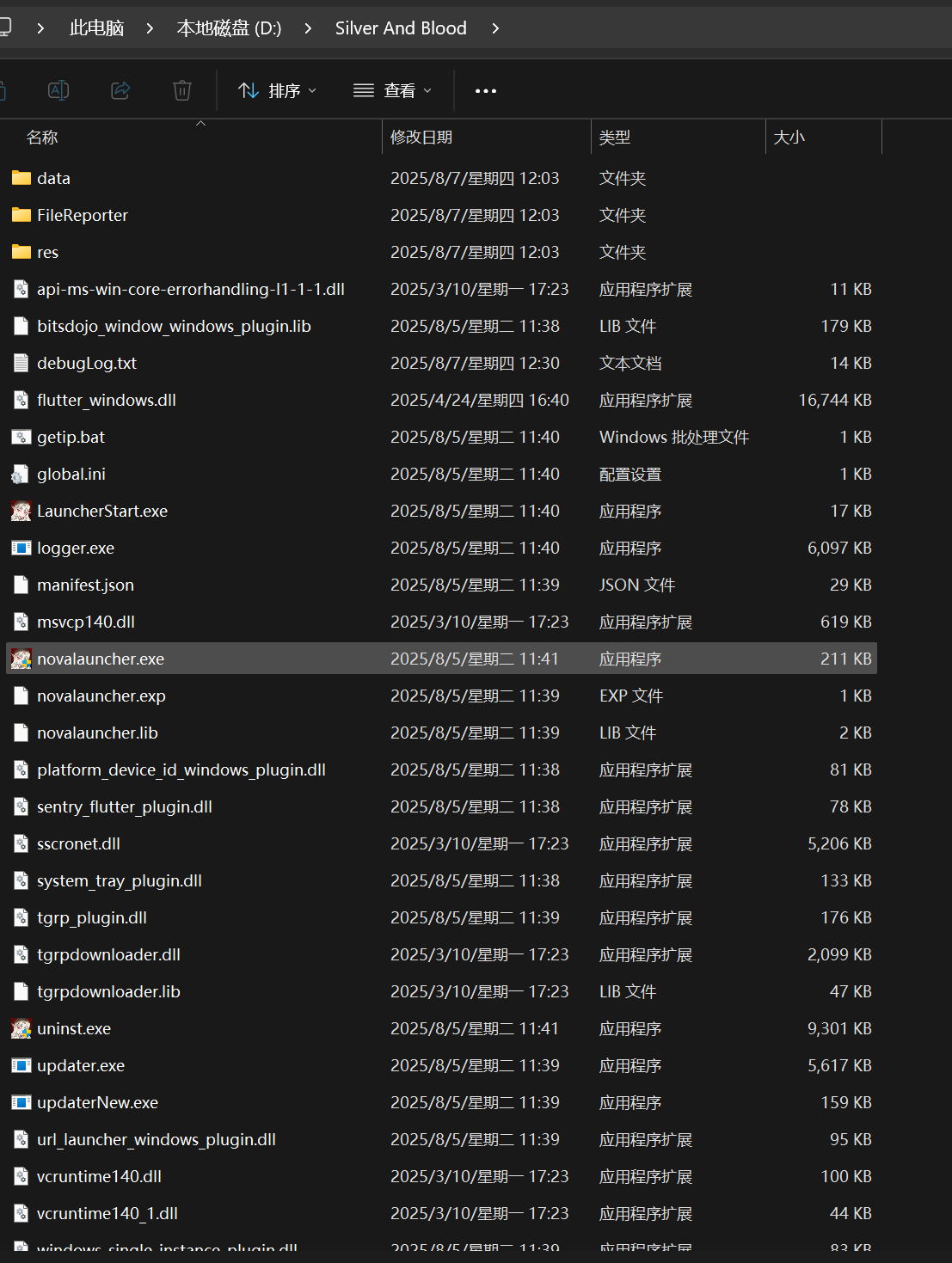Select manifest.json file icon
Viewport: 952px width, 1263px height.
(21, 585)
